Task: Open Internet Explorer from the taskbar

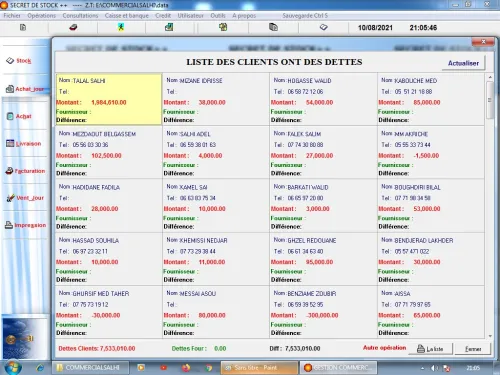Action: (x=40, y=368)
